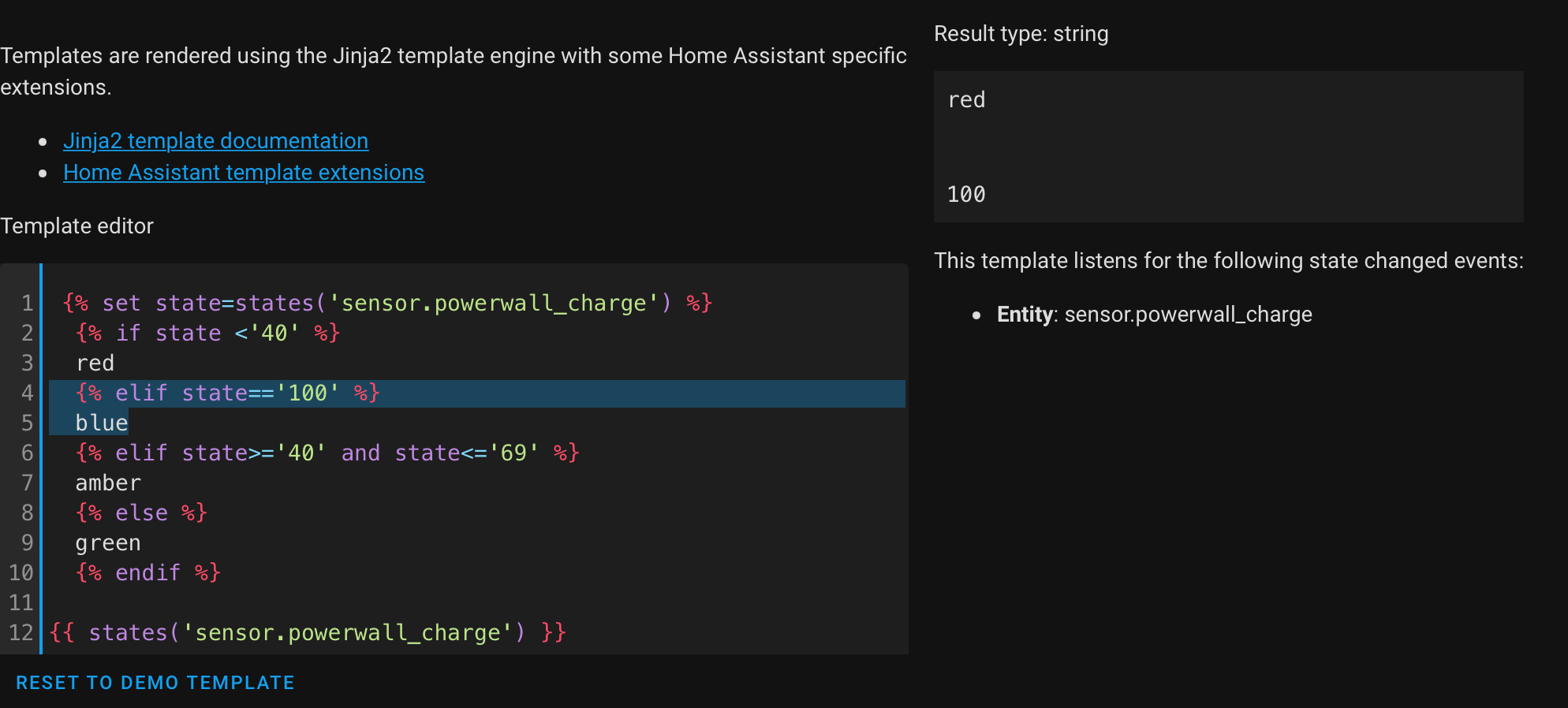Click the Result type: string label
The width and height of the screenshot is (1568, 708).
pos(1021,34)
